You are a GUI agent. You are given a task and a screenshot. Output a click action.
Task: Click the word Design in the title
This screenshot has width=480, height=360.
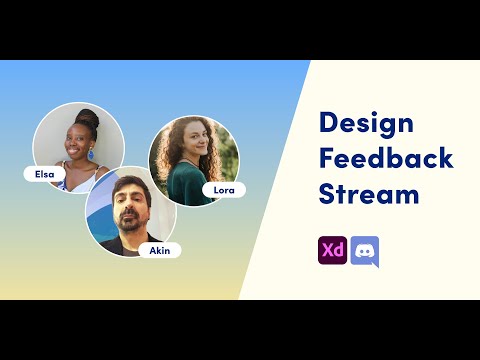coord(366,124)
